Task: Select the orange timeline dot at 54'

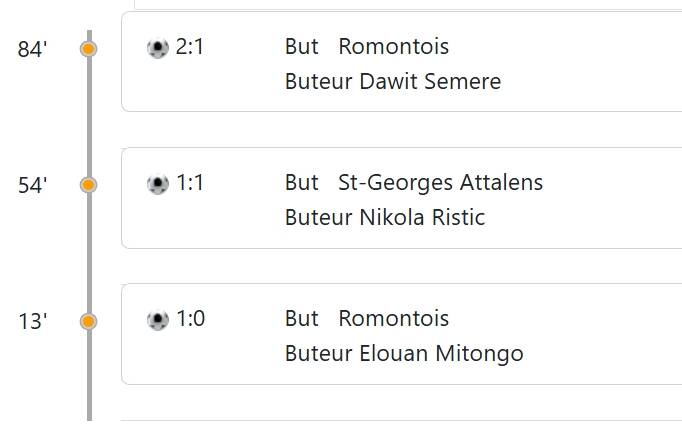Action: pos(89,185)
